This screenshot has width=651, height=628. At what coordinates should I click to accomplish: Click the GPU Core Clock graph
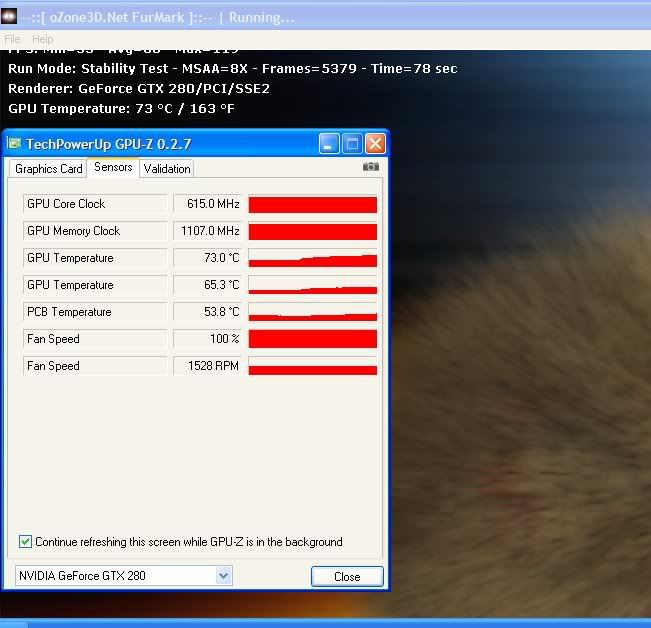pyautogui.click(x=313, y=204)
